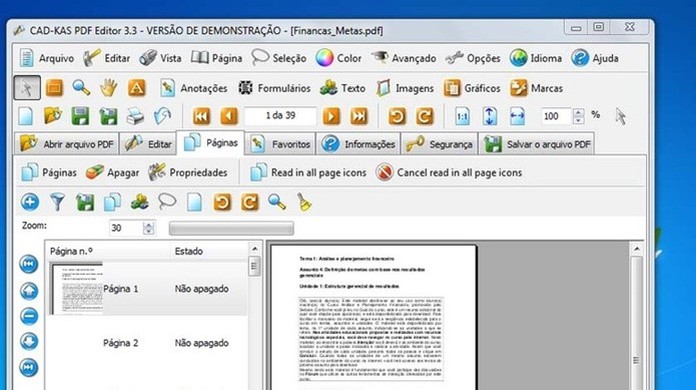The height and width of the screenshot is (390, 696).
Task: Select the magnifier zoom tool in second row
Action: coord(81,88)
